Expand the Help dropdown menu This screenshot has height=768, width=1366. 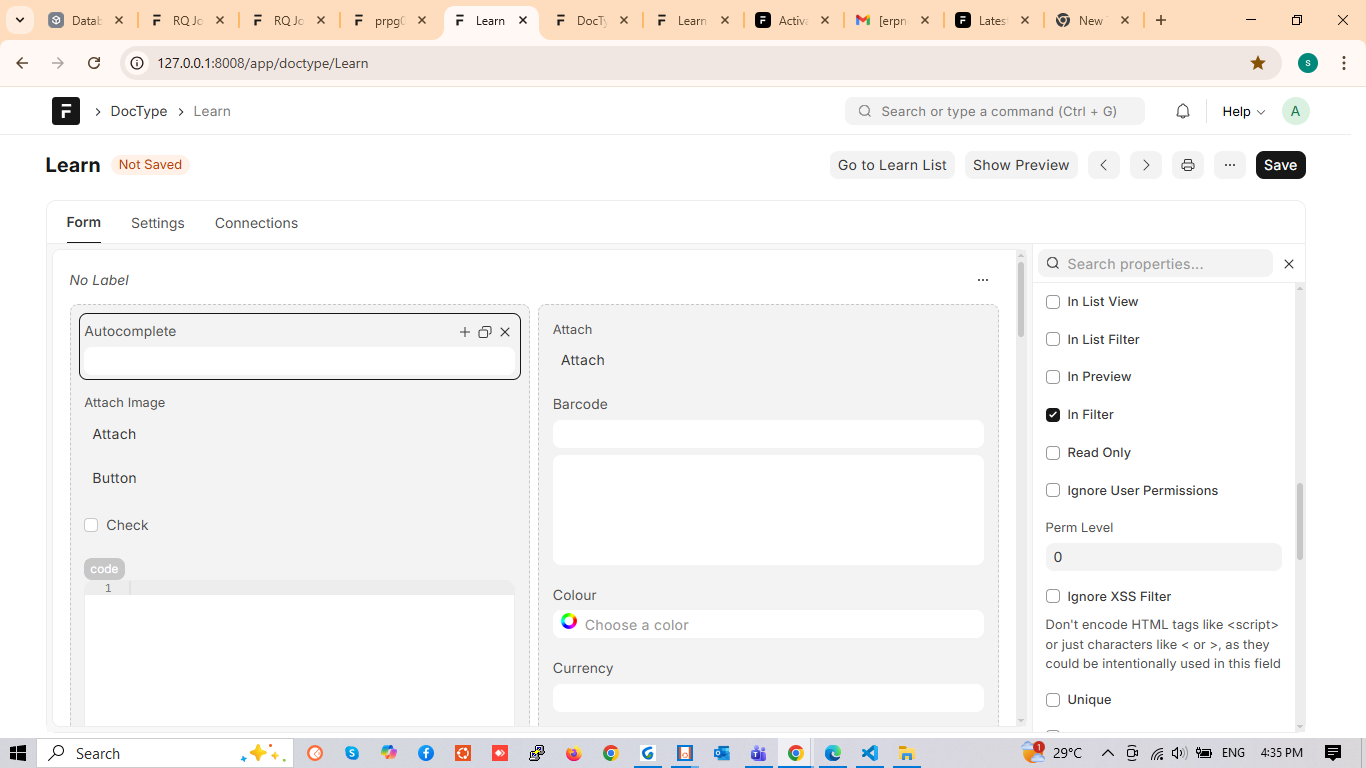point(1243,111)
